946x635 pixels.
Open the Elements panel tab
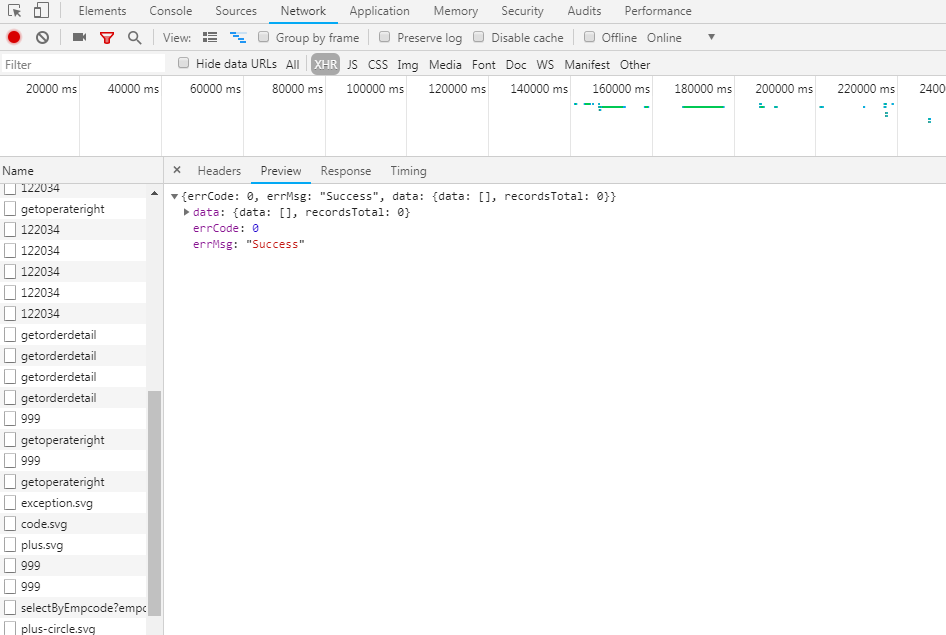103,11
